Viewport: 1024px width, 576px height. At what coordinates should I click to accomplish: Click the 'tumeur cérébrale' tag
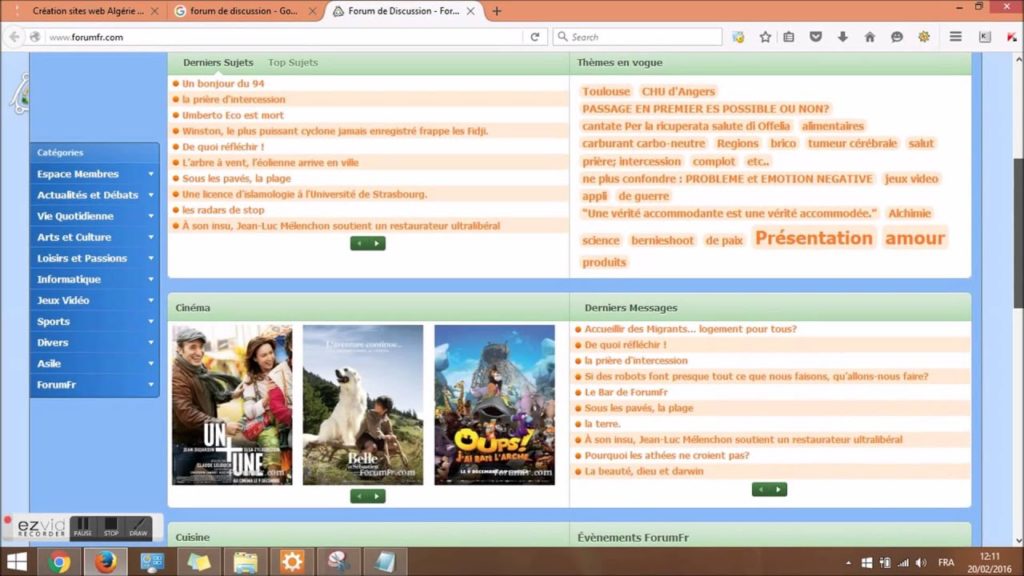[x=852, y=144]
